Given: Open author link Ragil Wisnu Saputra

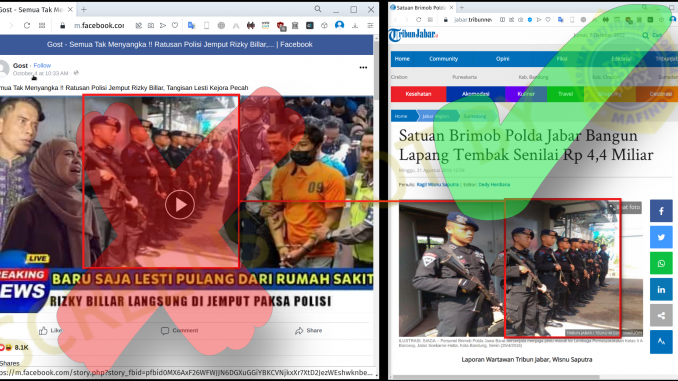Looking at the screenshot, I should 437,185.
